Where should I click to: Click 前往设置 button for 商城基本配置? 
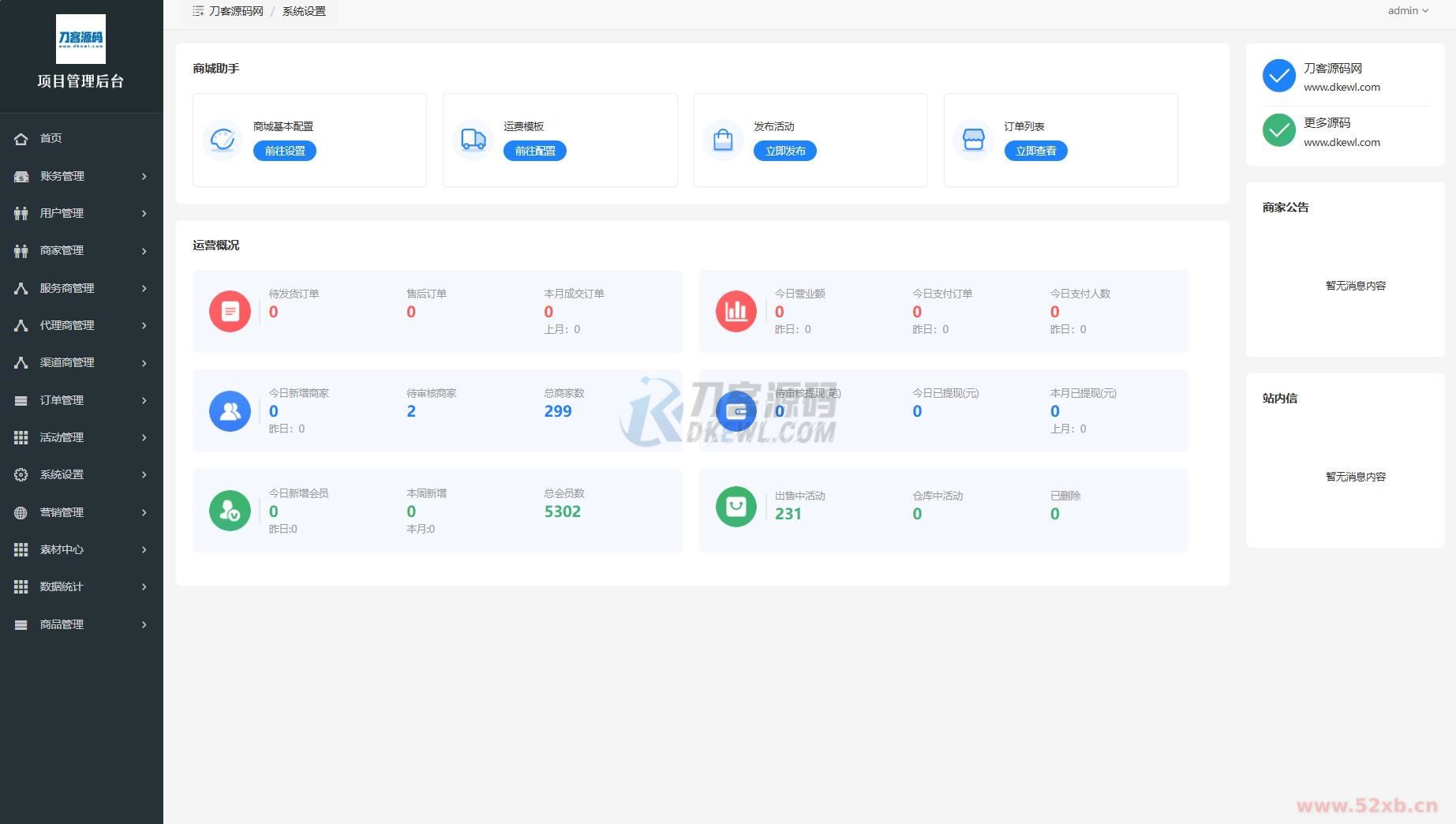click(284, 151)
